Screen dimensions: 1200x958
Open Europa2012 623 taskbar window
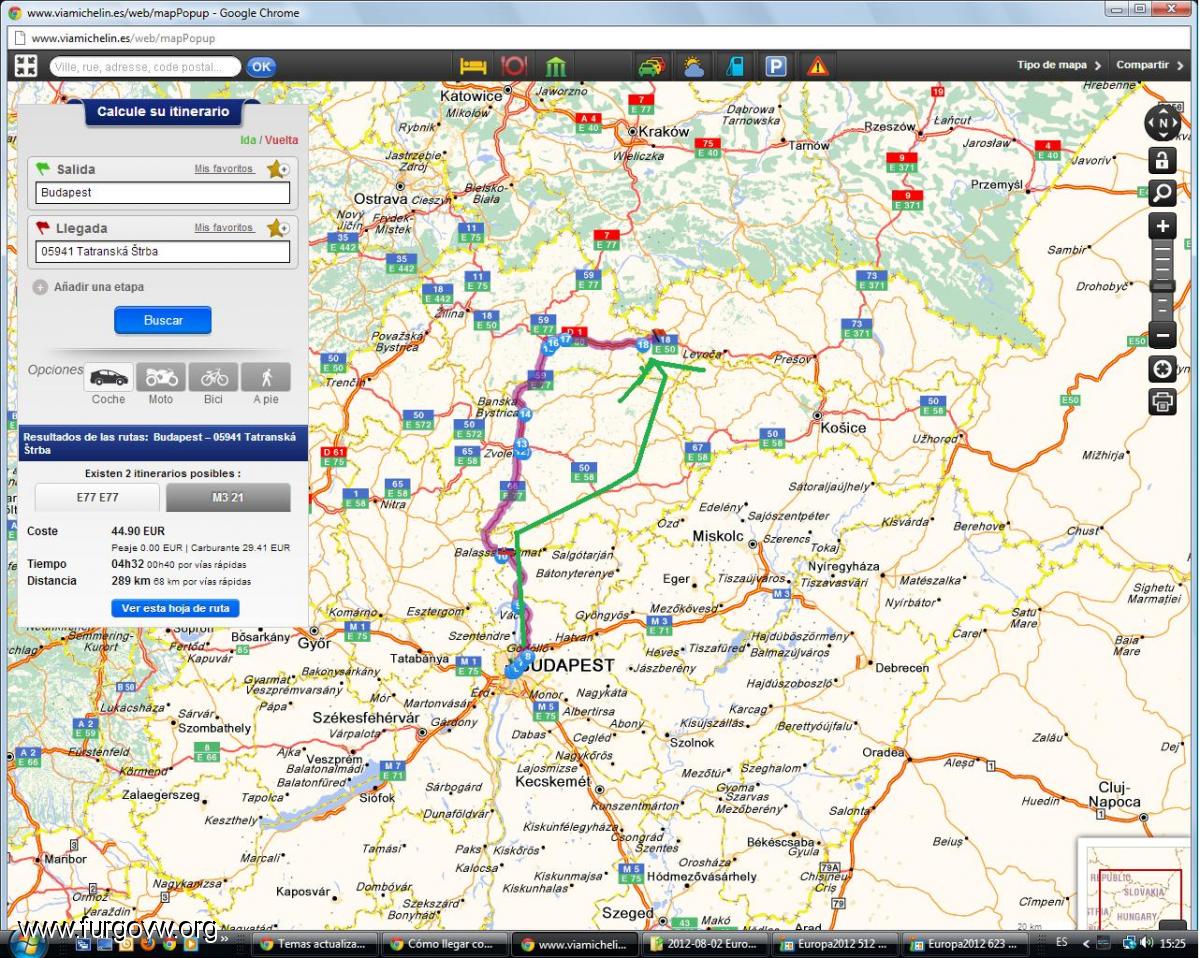964,943
